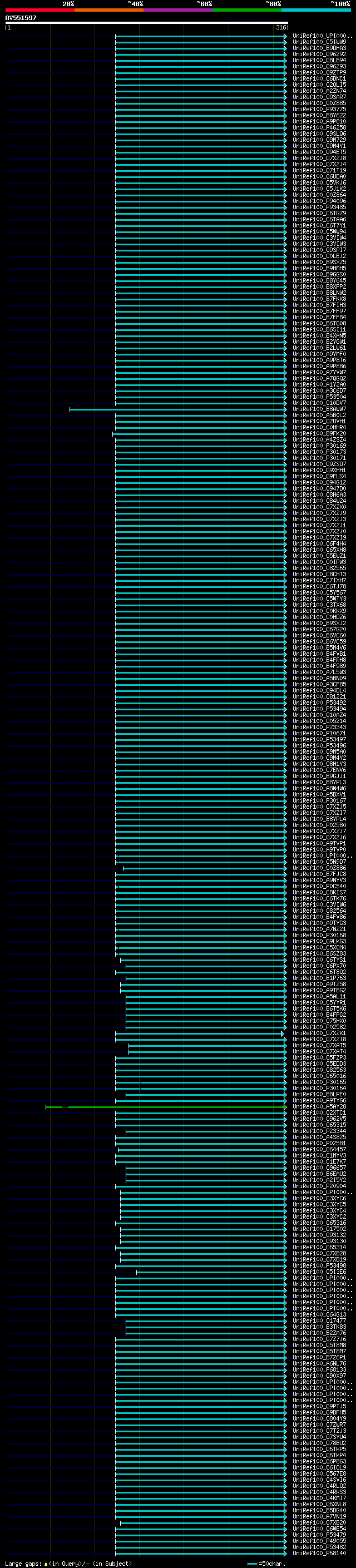Open hit UniRef100_B6VC60
356x1568 pixels.
(x=319, y=635)
